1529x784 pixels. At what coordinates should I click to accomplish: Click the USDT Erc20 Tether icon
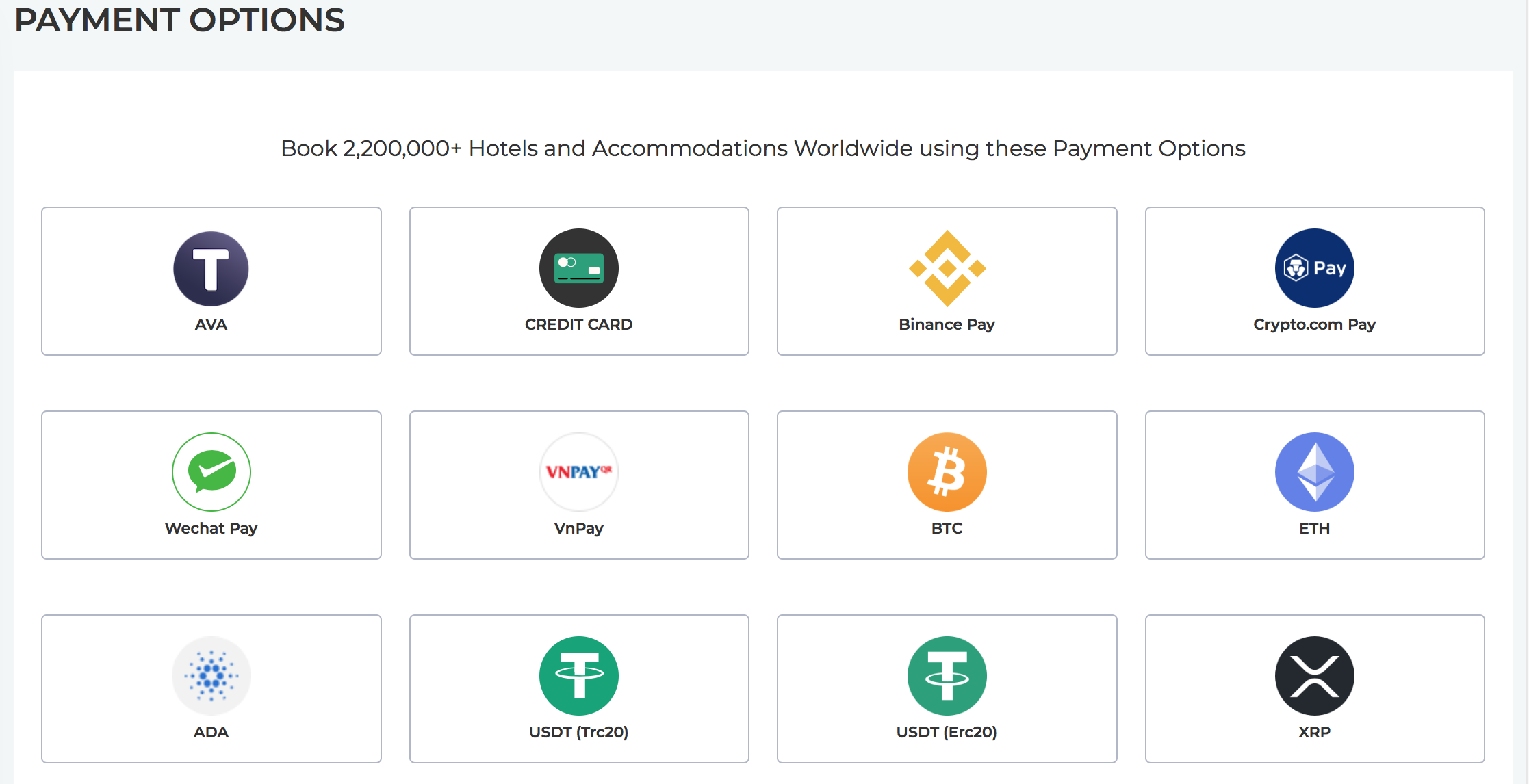947,676
